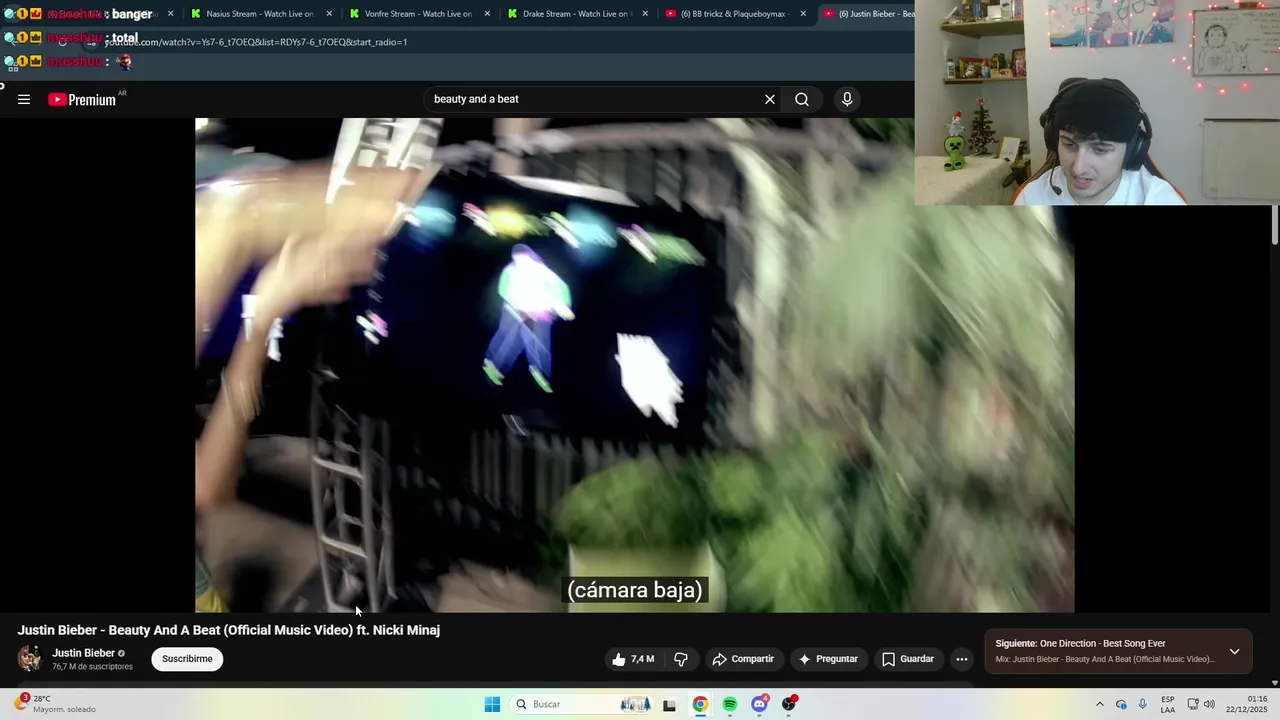Open Google Chrome from taskbar
Image resolution: width=1280 pixels, height=720 pixels.
click(700, 704)
